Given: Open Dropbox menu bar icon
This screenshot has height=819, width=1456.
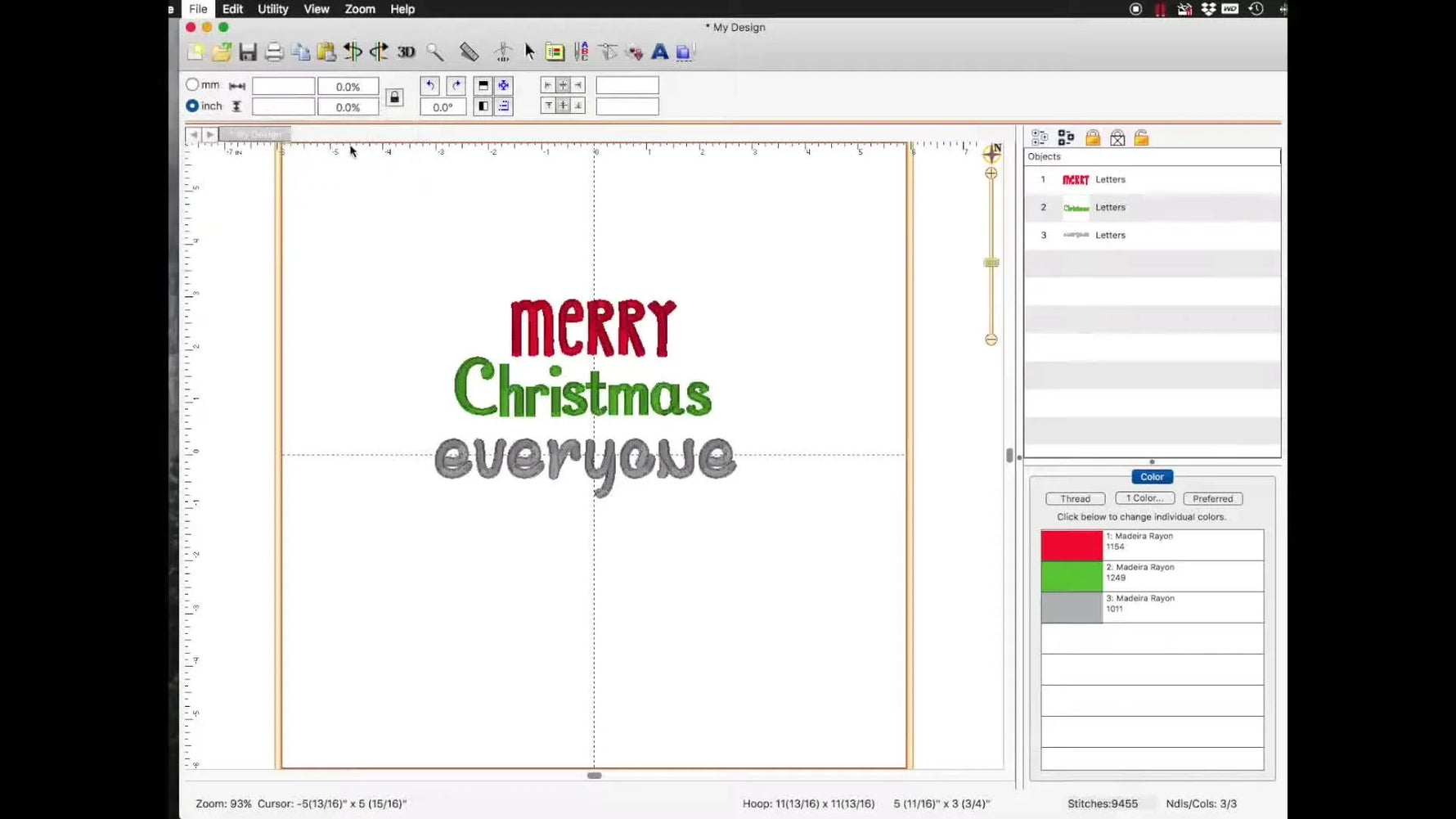Looking at the screenshot, I should point(1207,9).
